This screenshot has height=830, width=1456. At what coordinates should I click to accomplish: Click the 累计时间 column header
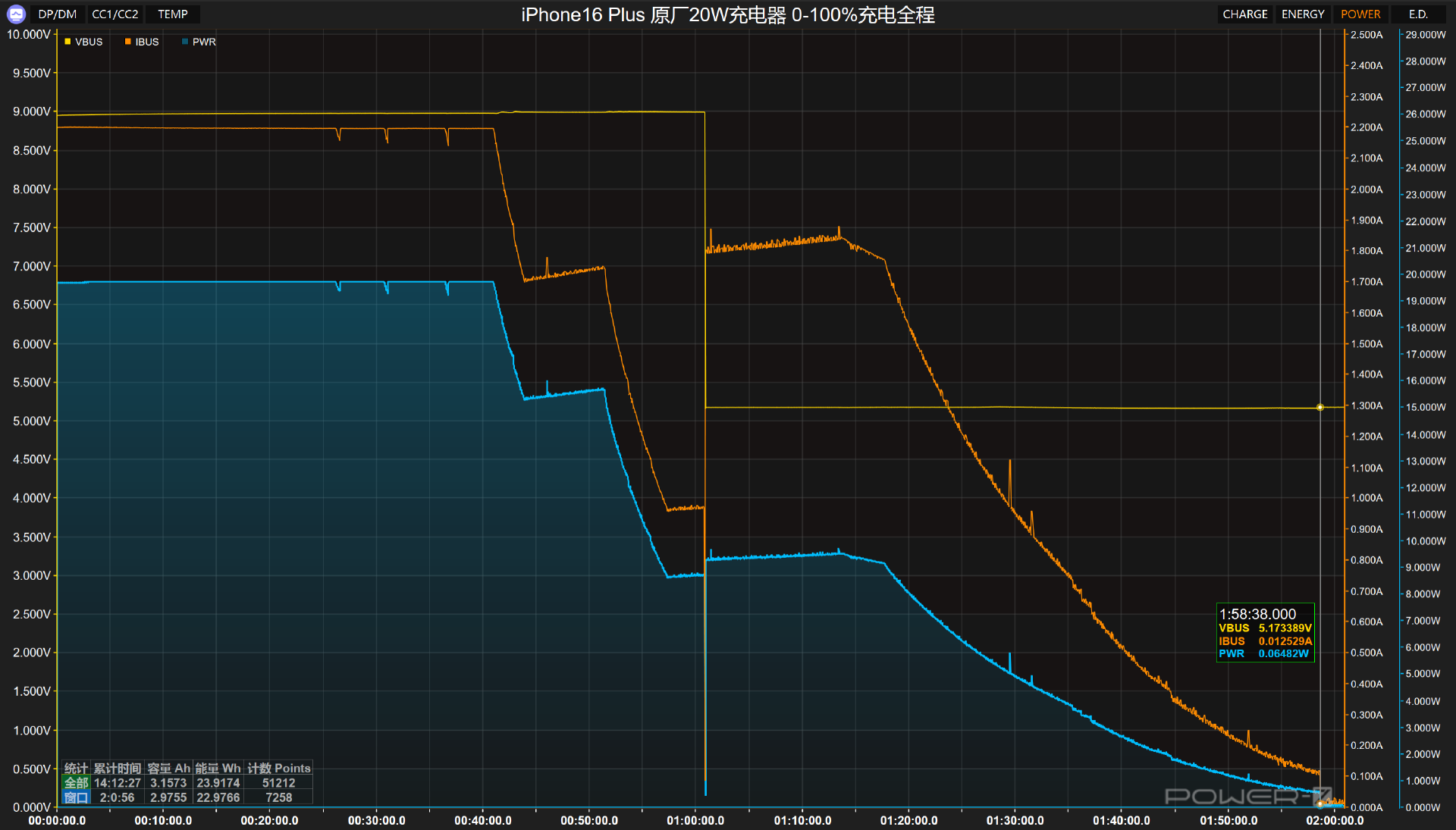(x=118, y=769)
